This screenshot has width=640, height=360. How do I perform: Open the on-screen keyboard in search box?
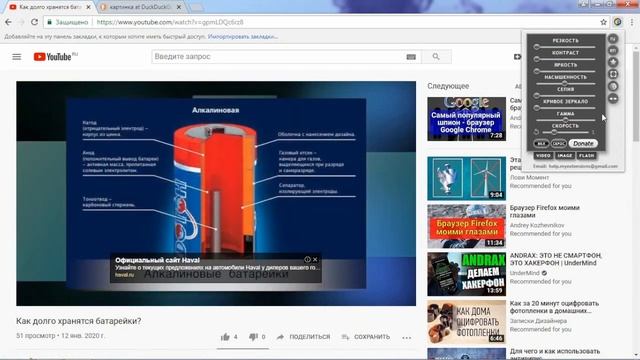[411, 57]
